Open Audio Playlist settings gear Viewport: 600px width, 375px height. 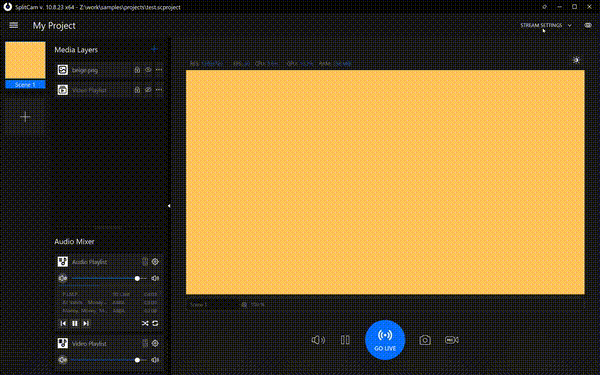click(155, 262)
